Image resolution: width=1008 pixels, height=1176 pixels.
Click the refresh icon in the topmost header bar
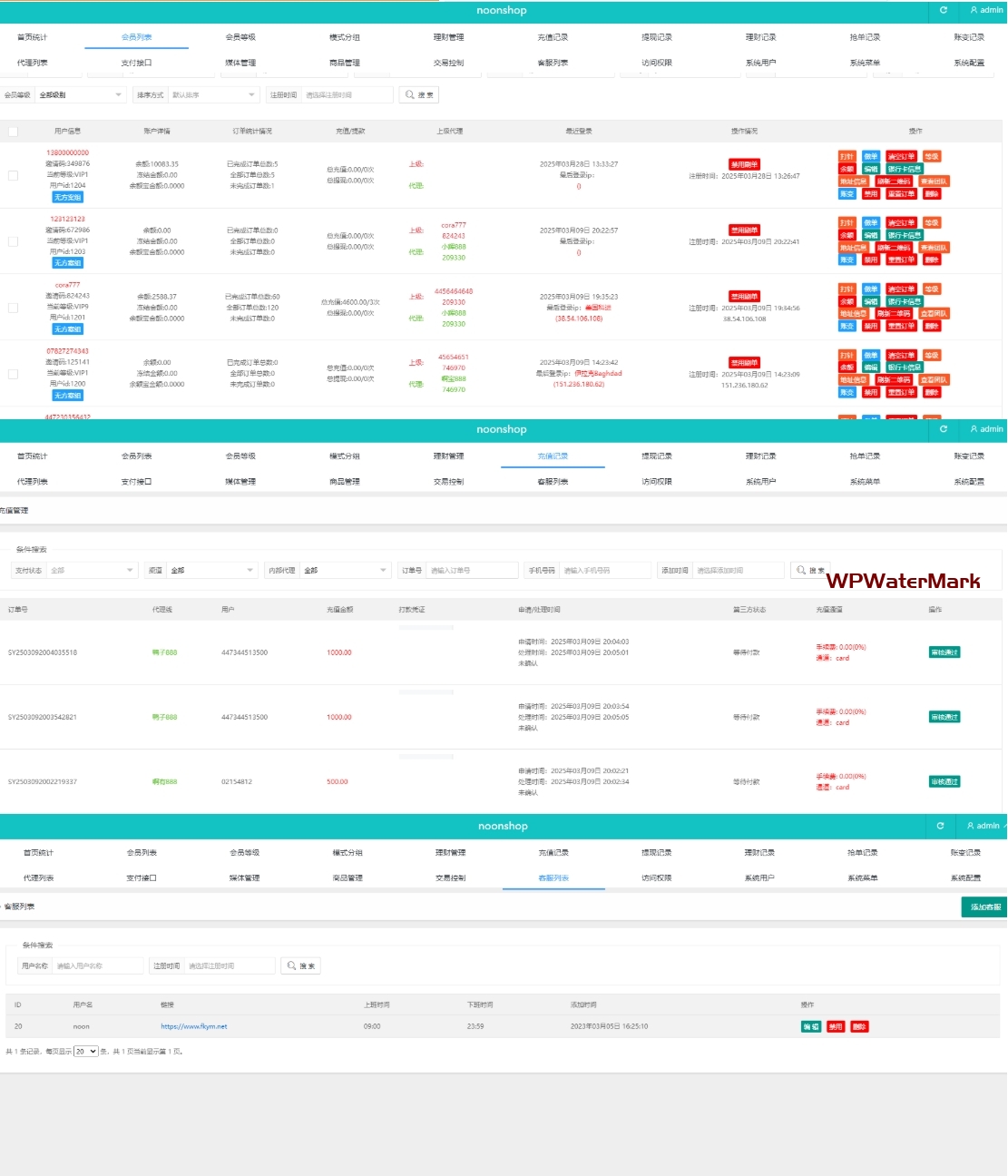click(x=944, y=10)
